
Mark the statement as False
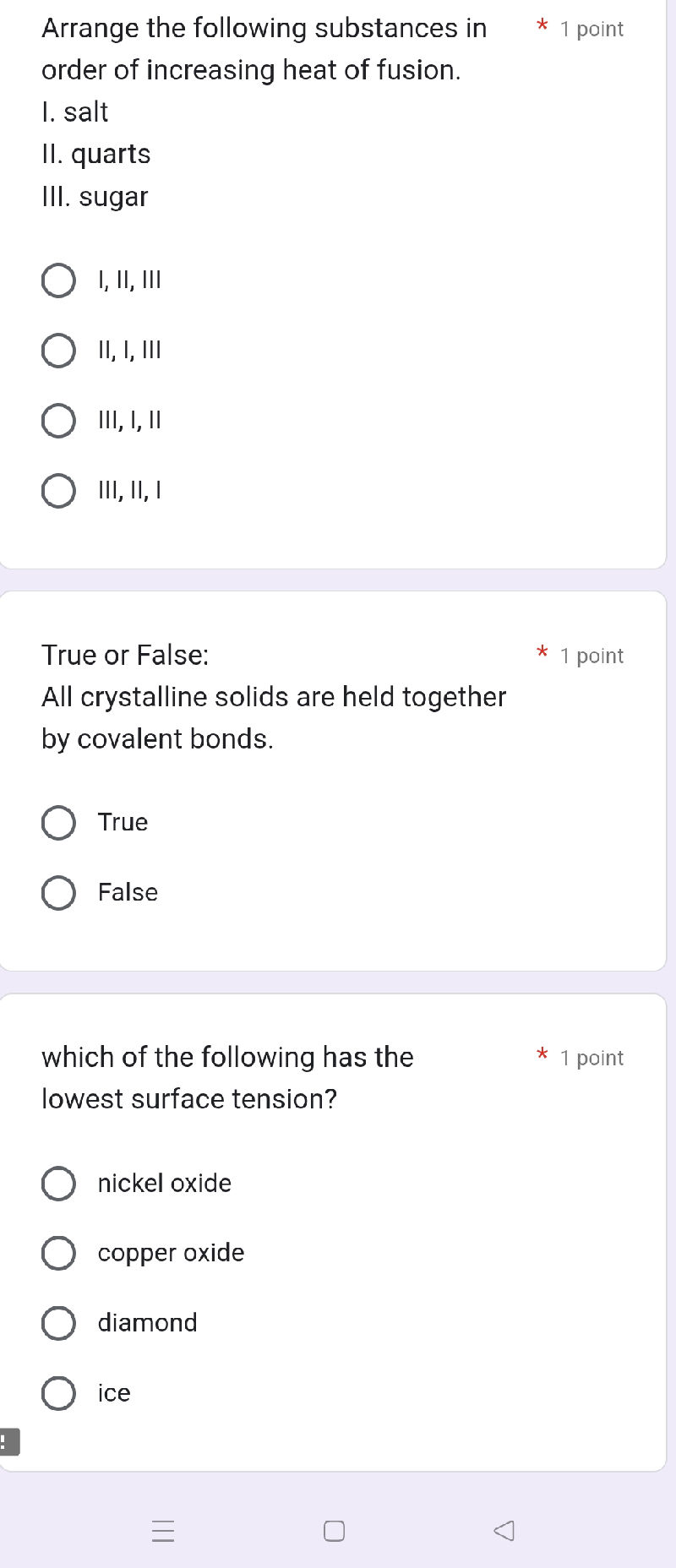click(x=58, y=893)
